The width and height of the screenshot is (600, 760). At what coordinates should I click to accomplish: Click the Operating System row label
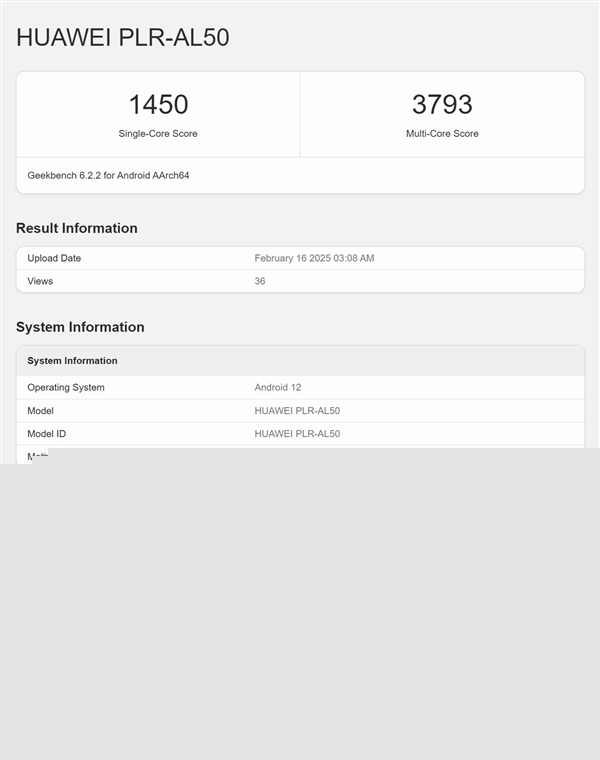tap(66, 387)
